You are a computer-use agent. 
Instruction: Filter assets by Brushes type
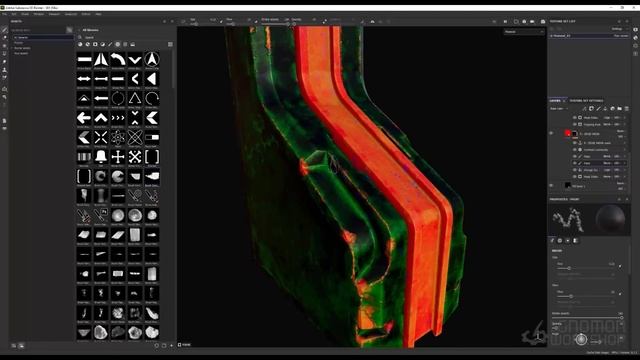coord(110,44)
